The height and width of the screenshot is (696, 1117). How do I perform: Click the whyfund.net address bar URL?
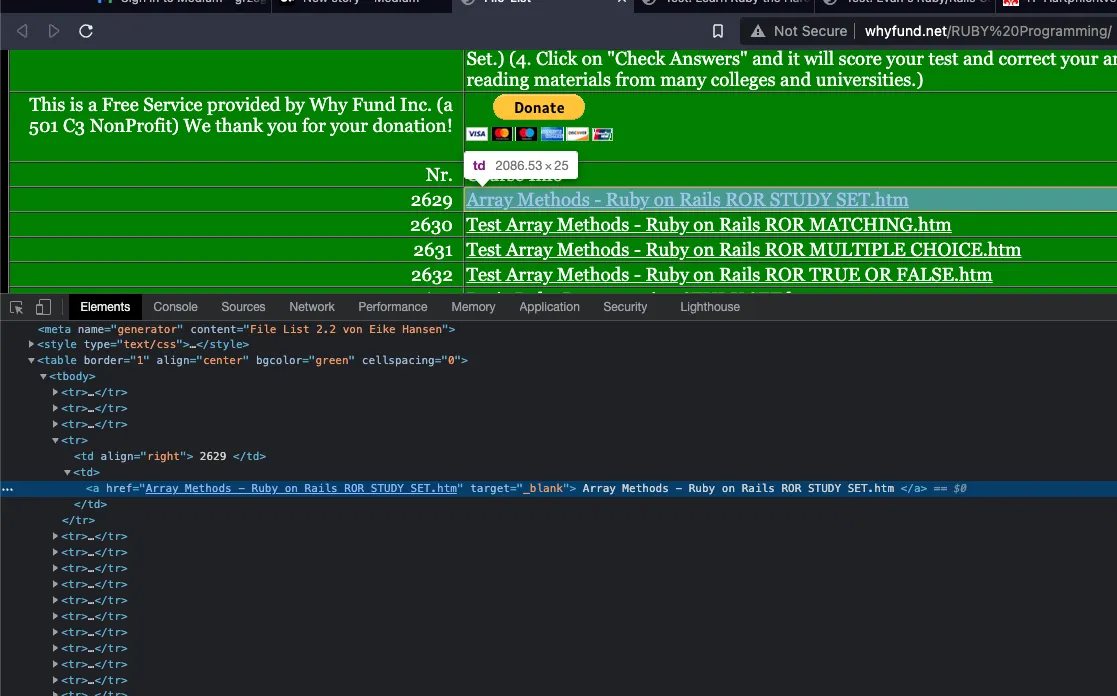[x=985, y=31]
